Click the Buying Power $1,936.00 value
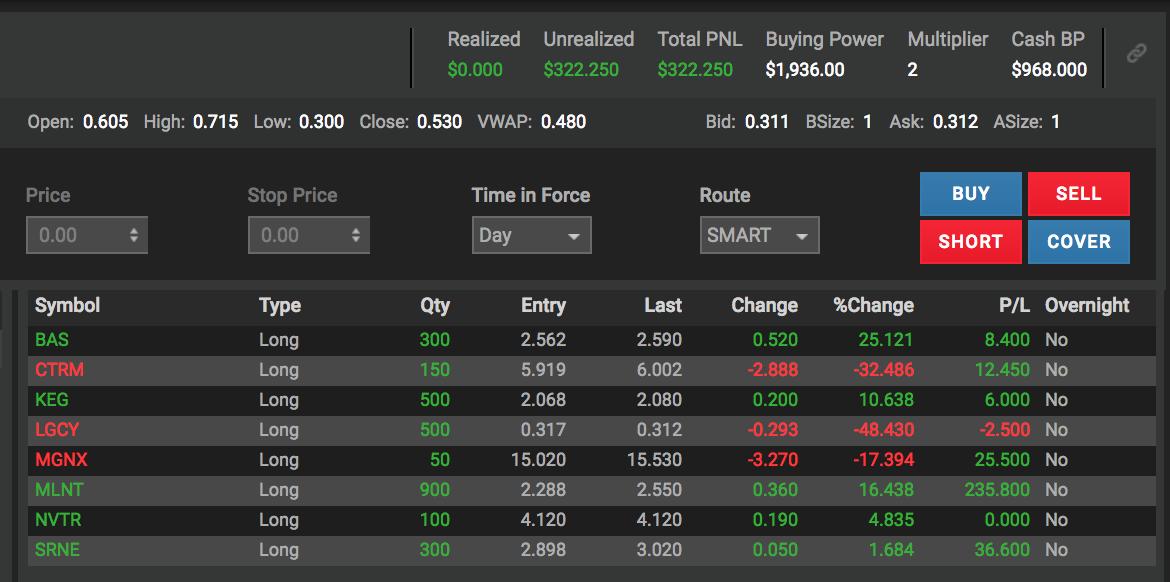The width and height of the screenshot is (1170, 582). click(805, 69)
